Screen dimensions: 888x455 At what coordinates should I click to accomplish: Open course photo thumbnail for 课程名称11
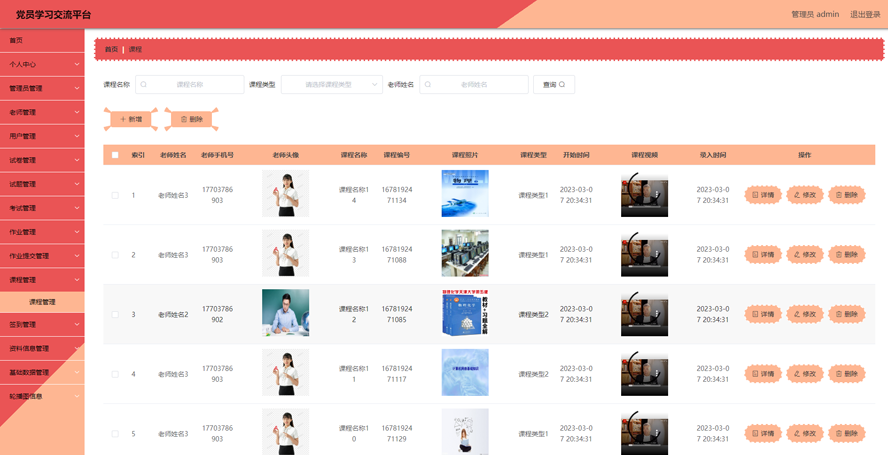pyautogui.click(x=465, y=372)
